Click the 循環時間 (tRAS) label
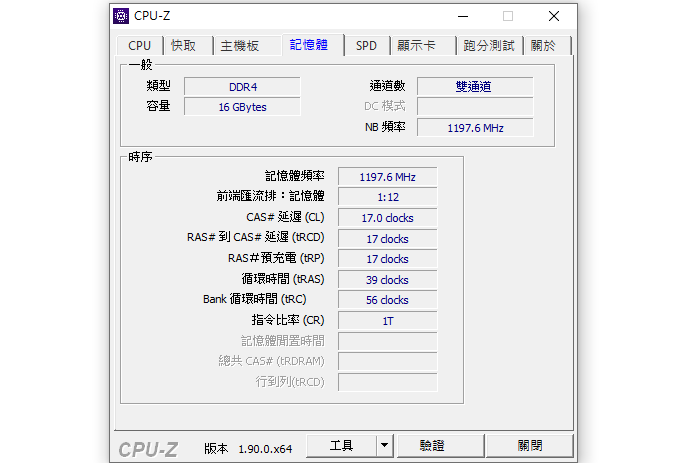The image size is (695, 463). 283,279
